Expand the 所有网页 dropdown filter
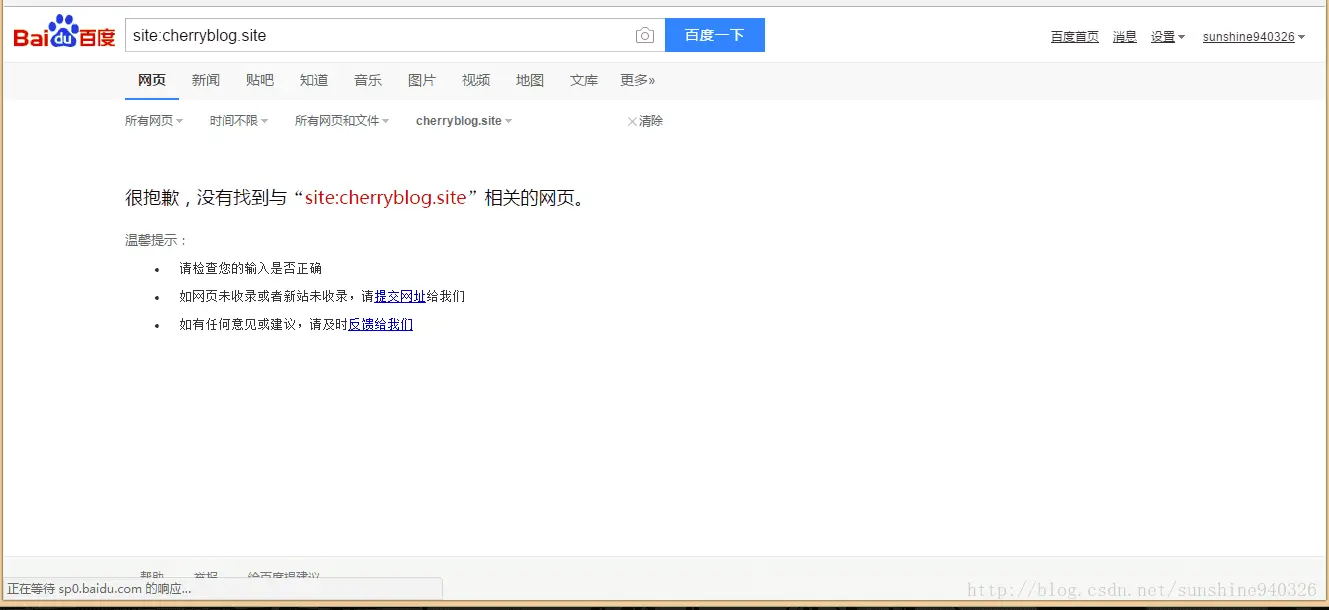Viewport: 1329px width, 610px height. [x=154, y=121]
